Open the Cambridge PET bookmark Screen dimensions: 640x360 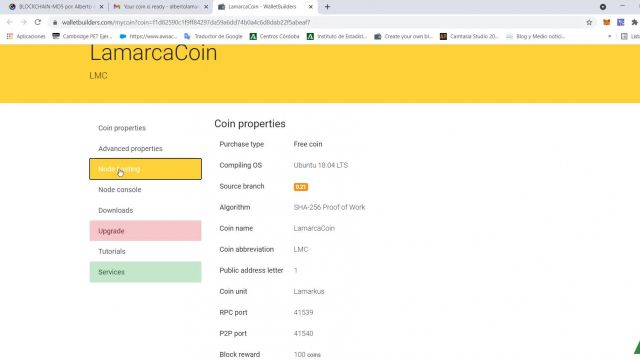pyautogui.click(x=82, y=36)
